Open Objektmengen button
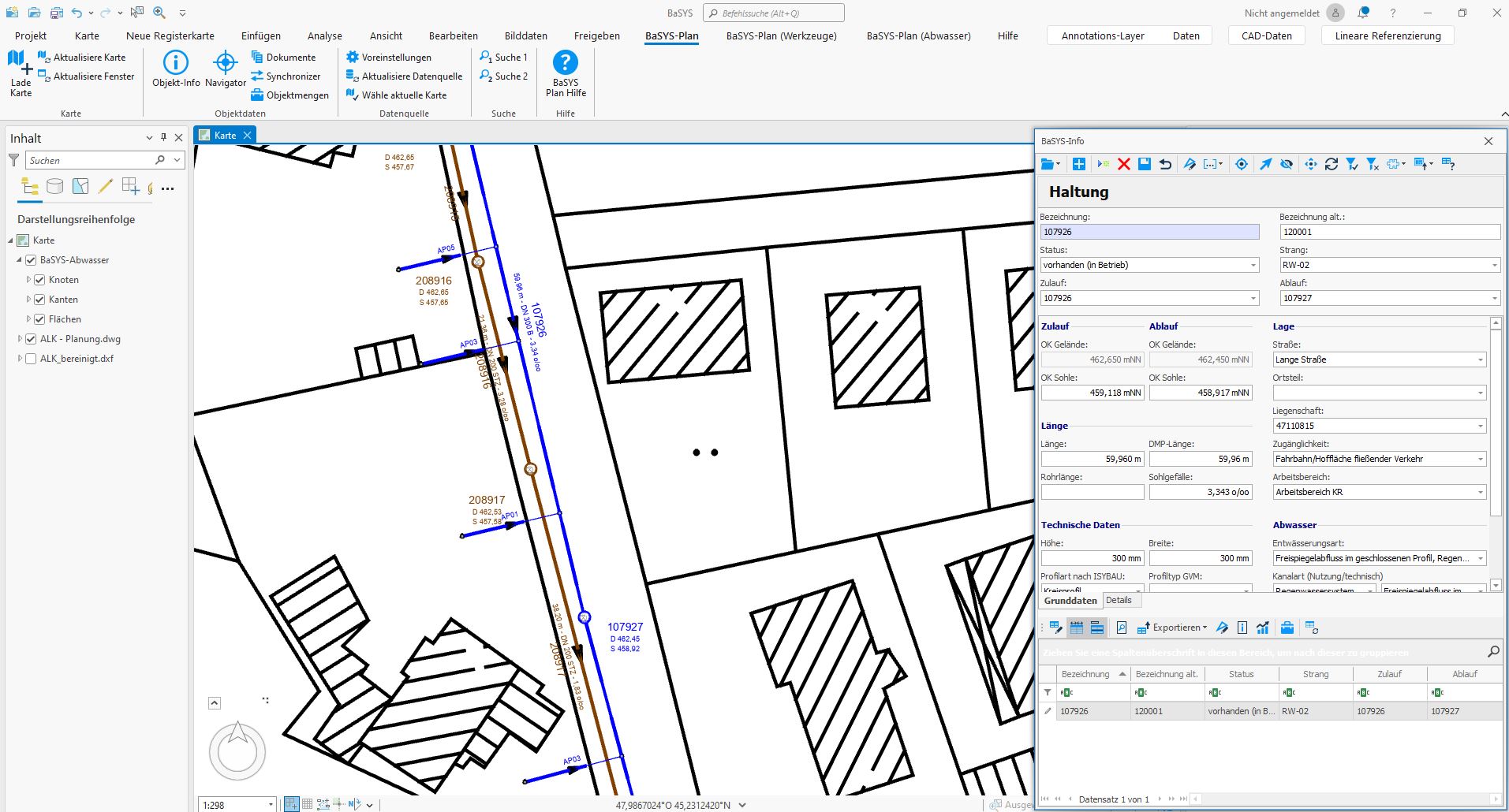Viewport: 1509px width, 812px height. [x=289, y=95]
